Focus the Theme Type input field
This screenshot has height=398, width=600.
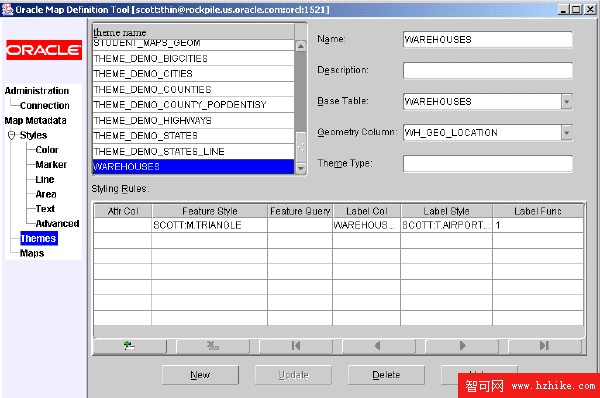488,163
